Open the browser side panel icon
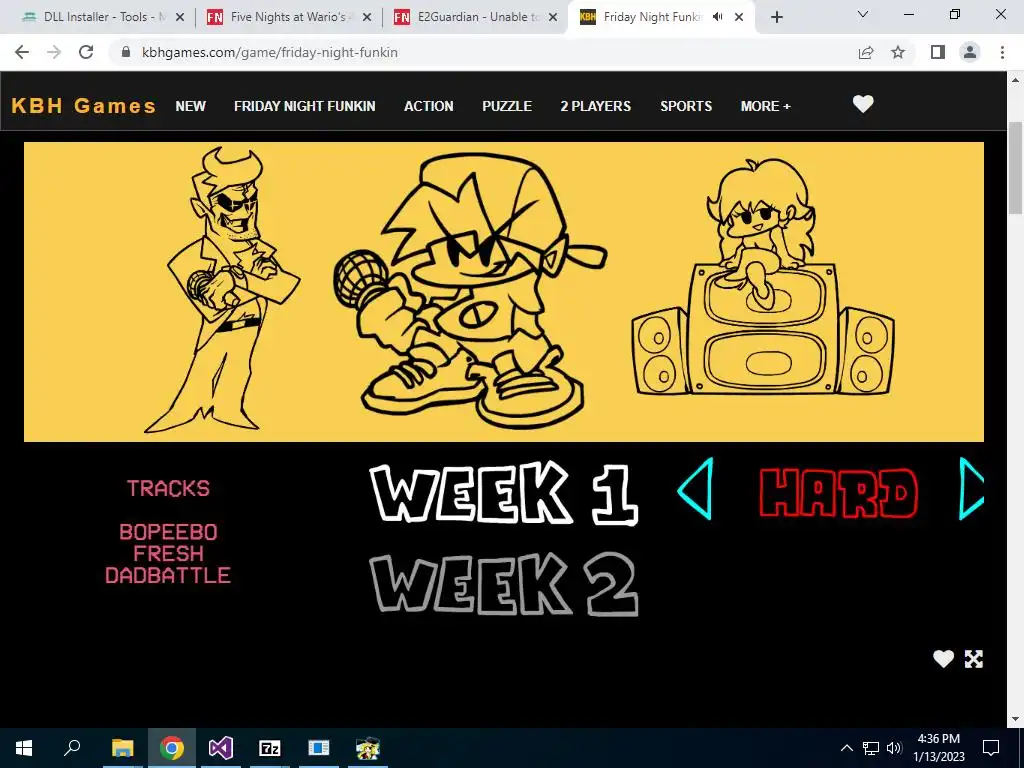 point(938,52)
